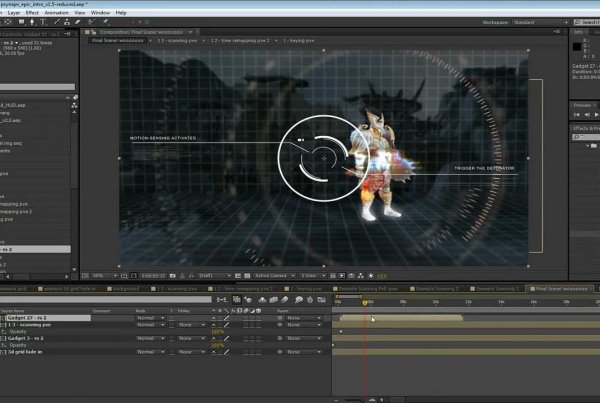Toggle quality switch for Gadget 3 - rs 2
Viewport: 600px width, 403px height.
[x=227, y=338]
